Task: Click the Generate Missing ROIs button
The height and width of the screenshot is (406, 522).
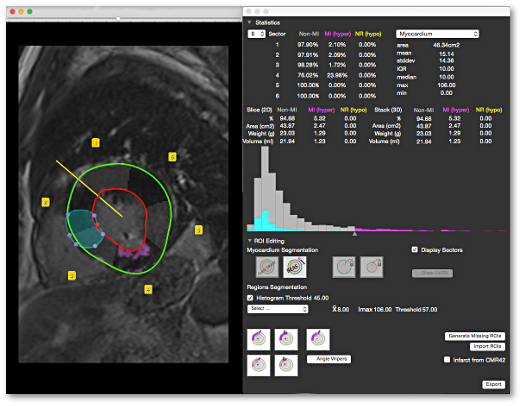Action: tap(475, 336)
